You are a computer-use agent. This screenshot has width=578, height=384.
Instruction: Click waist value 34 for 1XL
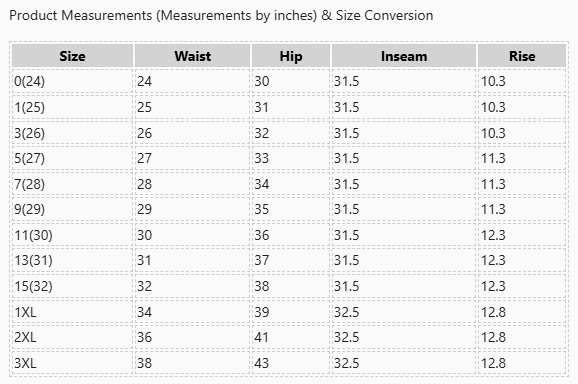[x=192, y=312]
